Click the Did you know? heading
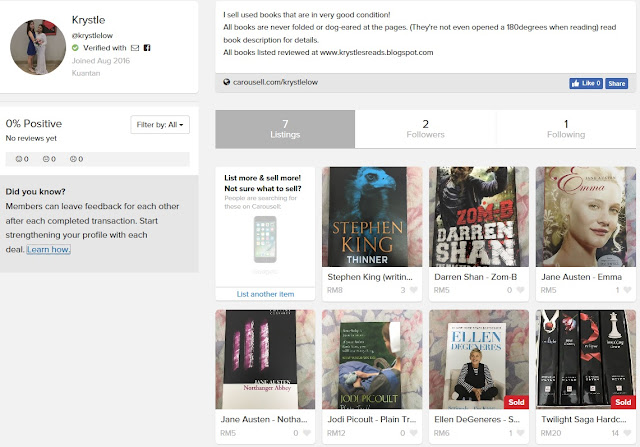 36,191
